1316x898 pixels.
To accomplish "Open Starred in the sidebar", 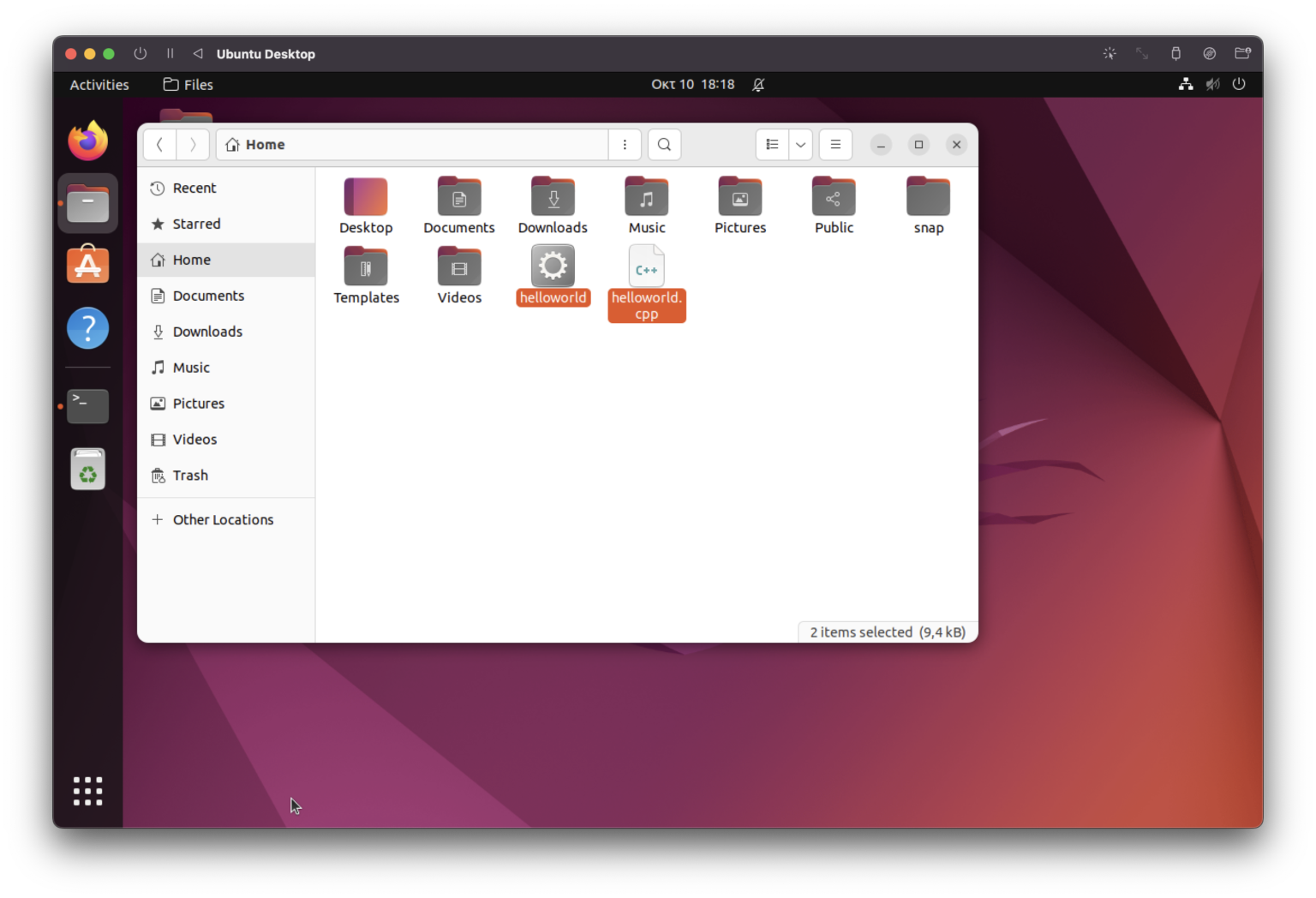I will click(196, 224).
